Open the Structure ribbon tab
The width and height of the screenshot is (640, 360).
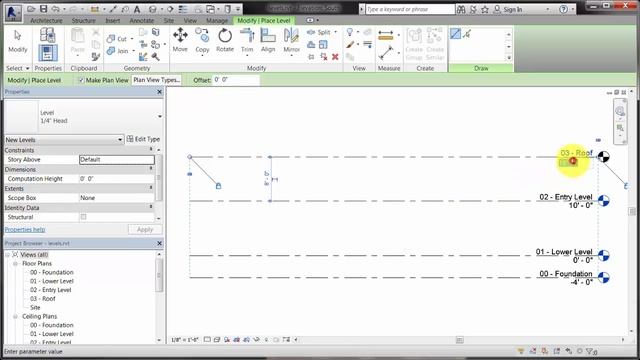84,20
